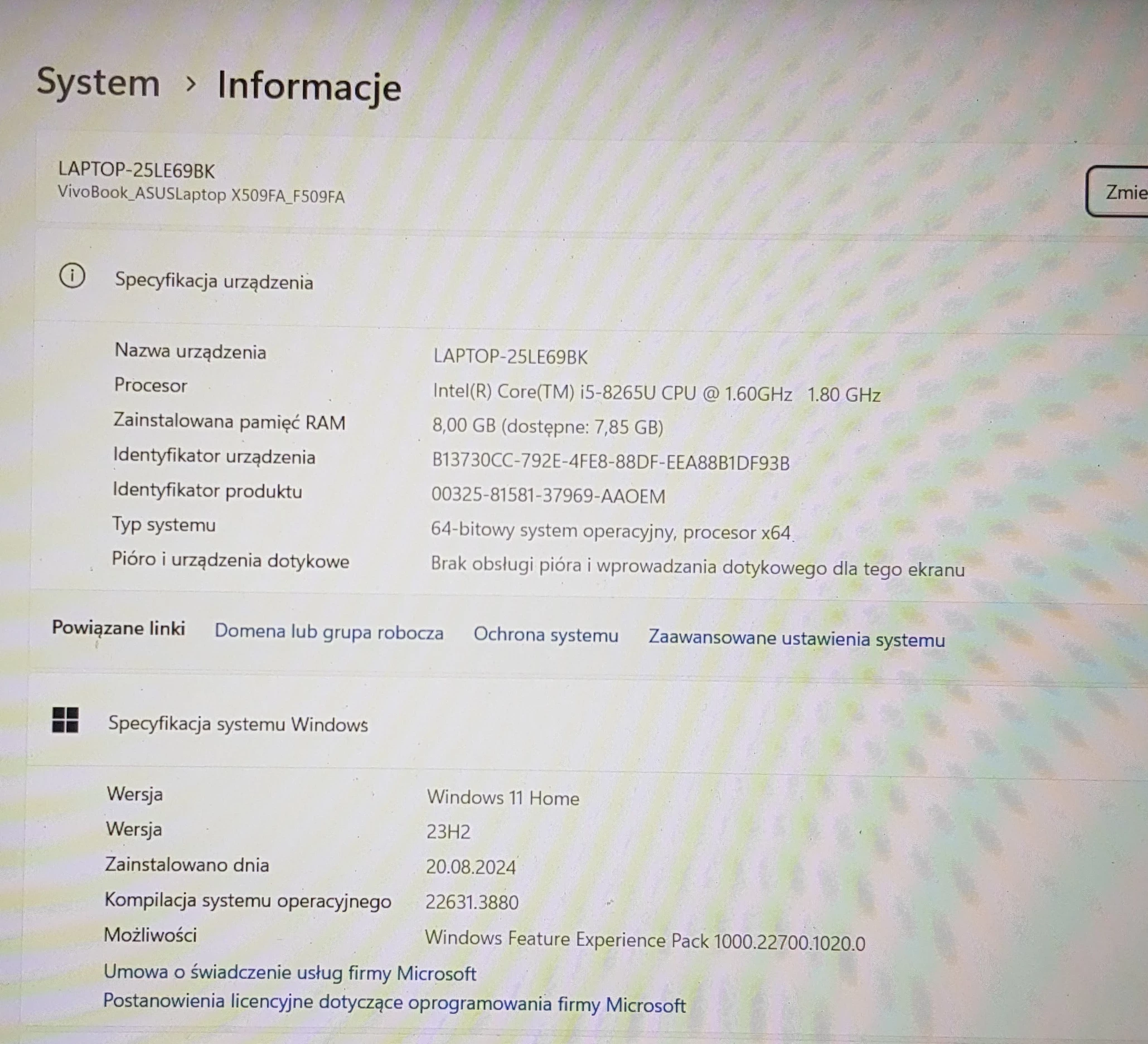Click the Zainstalowana pamięć RAM label
The height and width of the screenshot is (1044, 1148).
pyautogui.click(x=230, y=422)
